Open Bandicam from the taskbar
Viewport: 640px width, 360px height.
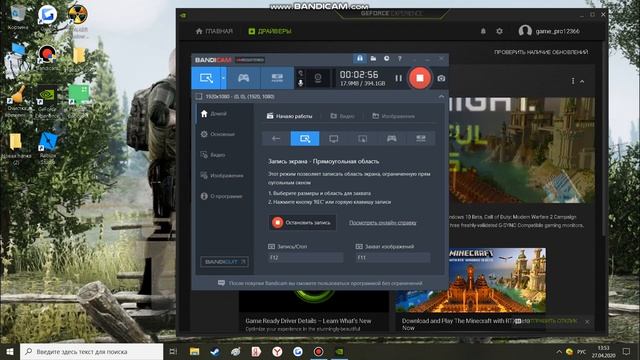click(318, 351)
